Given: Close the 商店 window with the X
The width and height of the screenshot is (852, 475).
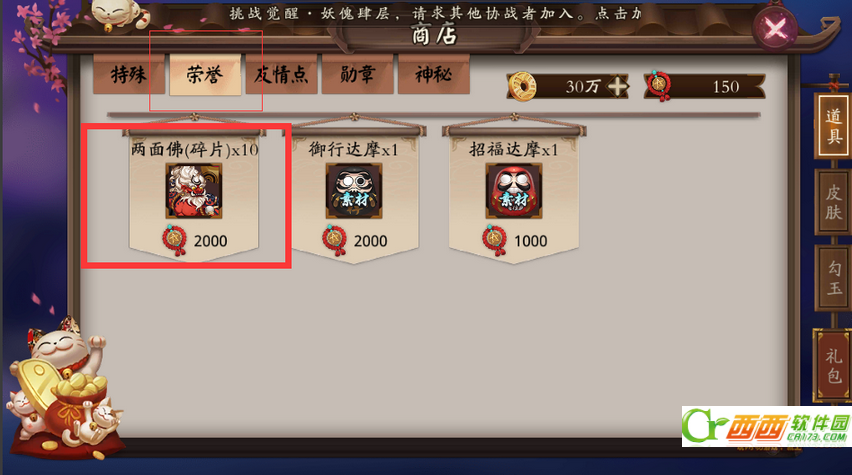Looking at the screenshot, I should 775,28.
